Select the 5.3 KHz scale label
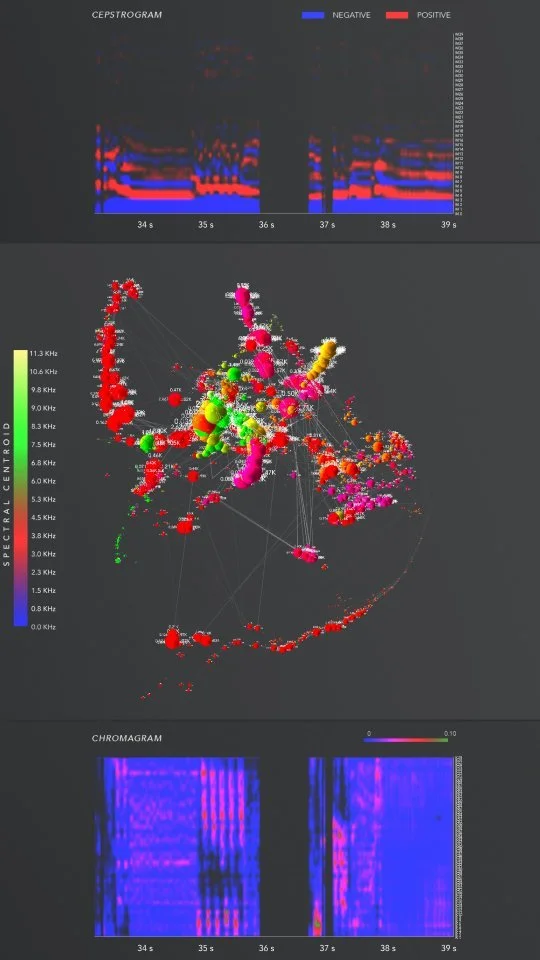540x960 pixels. [43, 499]
